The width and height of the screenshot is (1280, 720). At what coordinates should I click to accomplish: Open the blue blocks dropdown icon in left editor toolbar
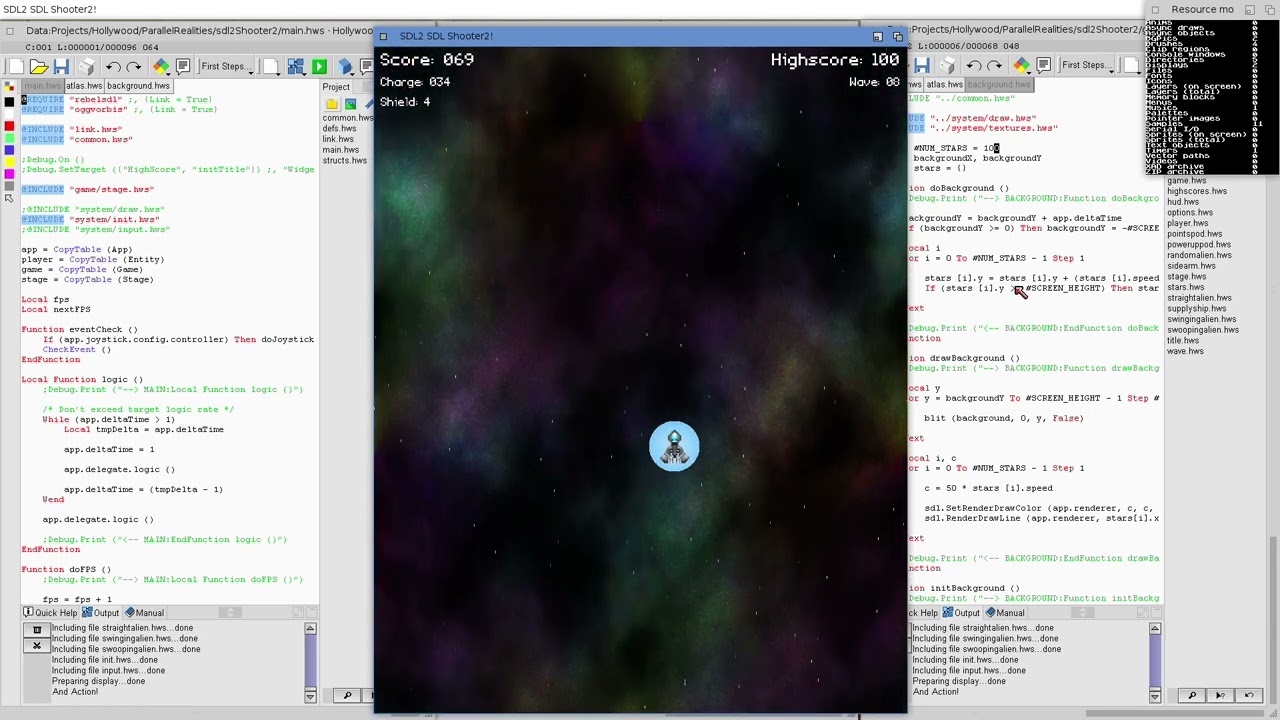(296, 66)
